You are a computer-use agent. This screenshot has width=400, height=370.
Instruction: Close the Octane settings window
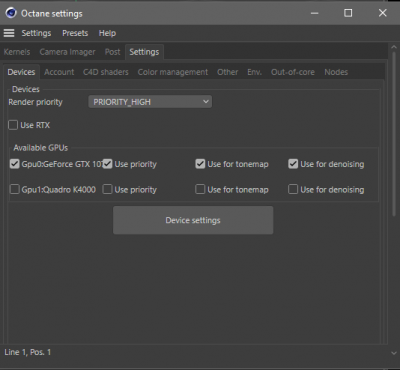tap(383, 13)
